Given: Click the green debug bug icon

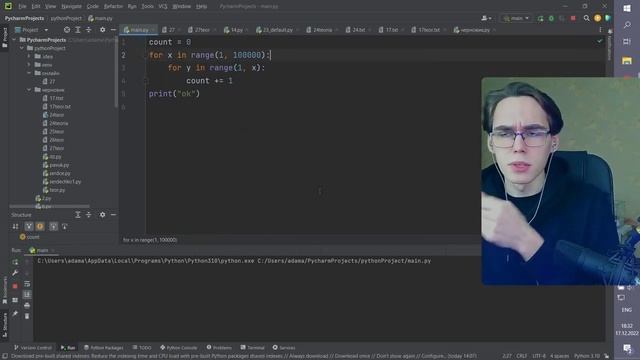Looking at the screenshot, I should click(551, 18).
